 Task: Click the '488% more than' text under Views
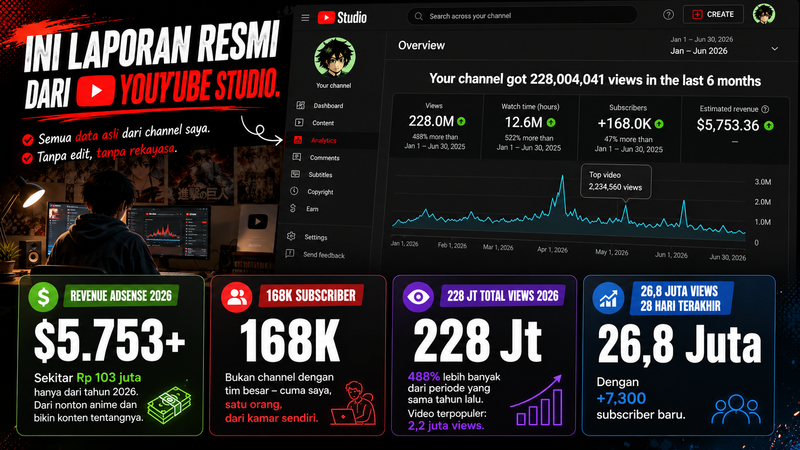click(x=435, y=137)
